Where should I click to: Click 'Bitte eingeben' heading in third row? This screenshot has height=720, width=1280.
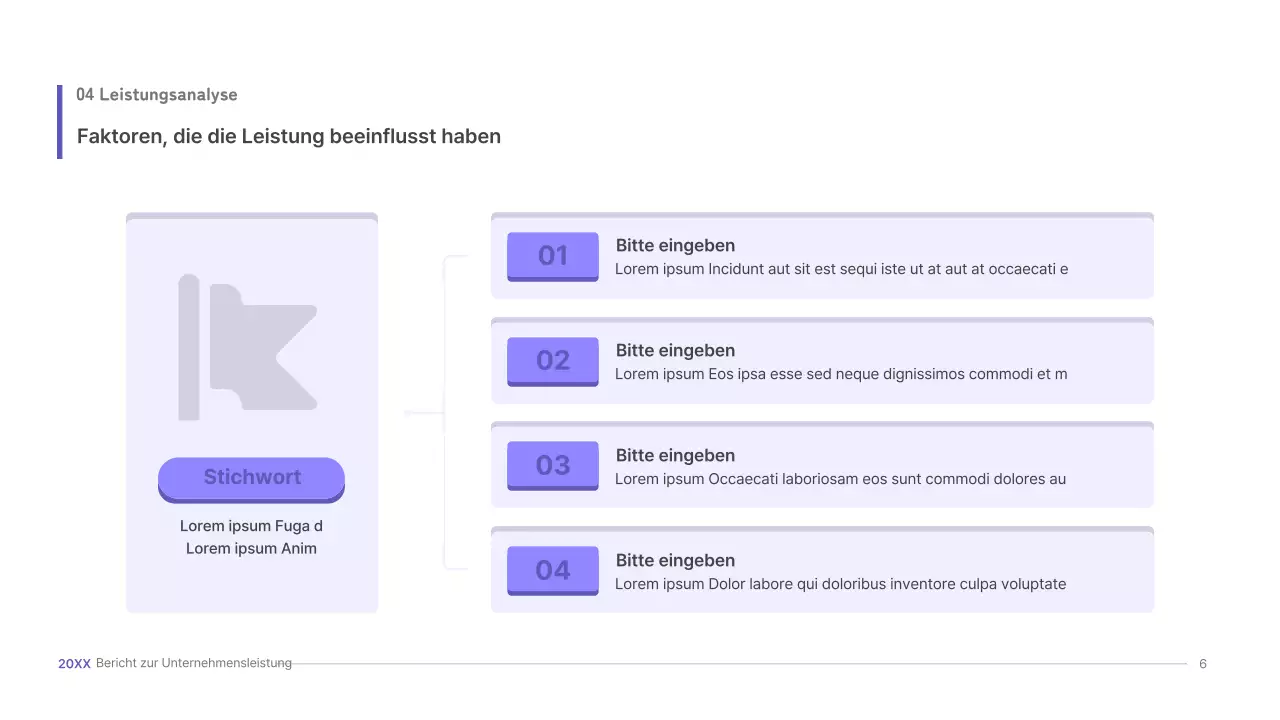[675, 456]
